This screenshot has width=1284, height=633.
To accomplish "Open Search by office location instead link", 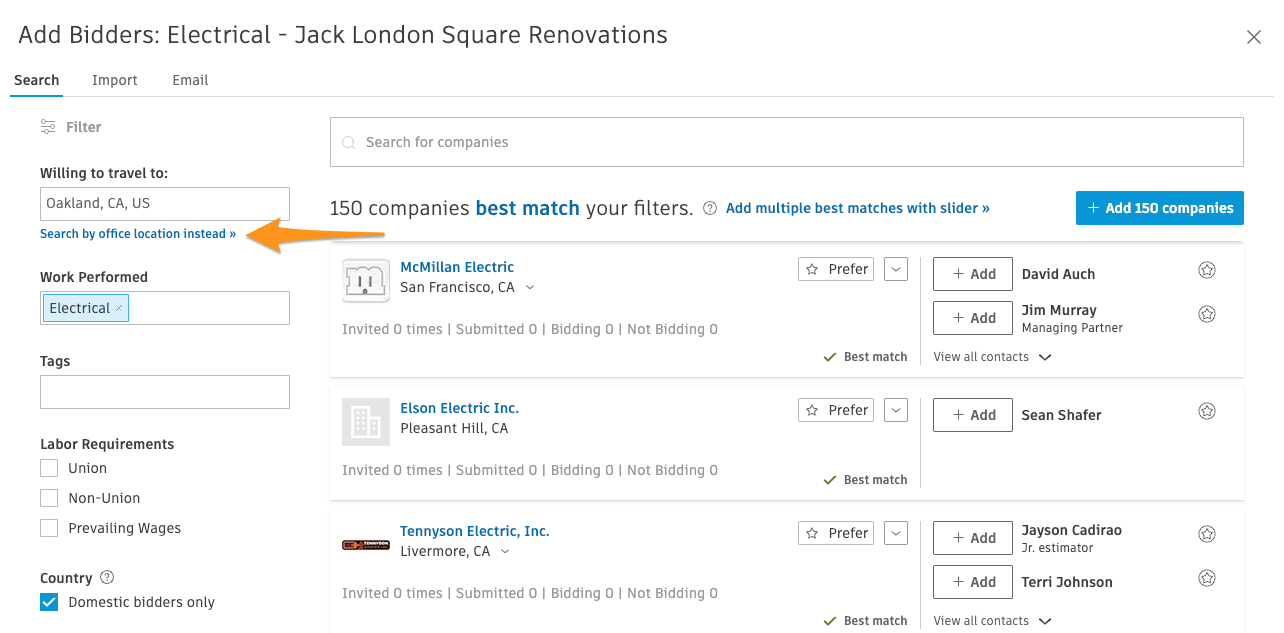I will click(x=137, y=233).
